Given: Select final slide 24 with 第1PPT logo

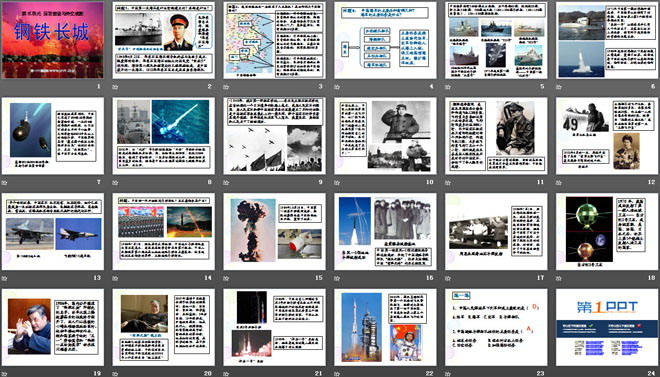Looking at the screenshot, I should [607, 327].
